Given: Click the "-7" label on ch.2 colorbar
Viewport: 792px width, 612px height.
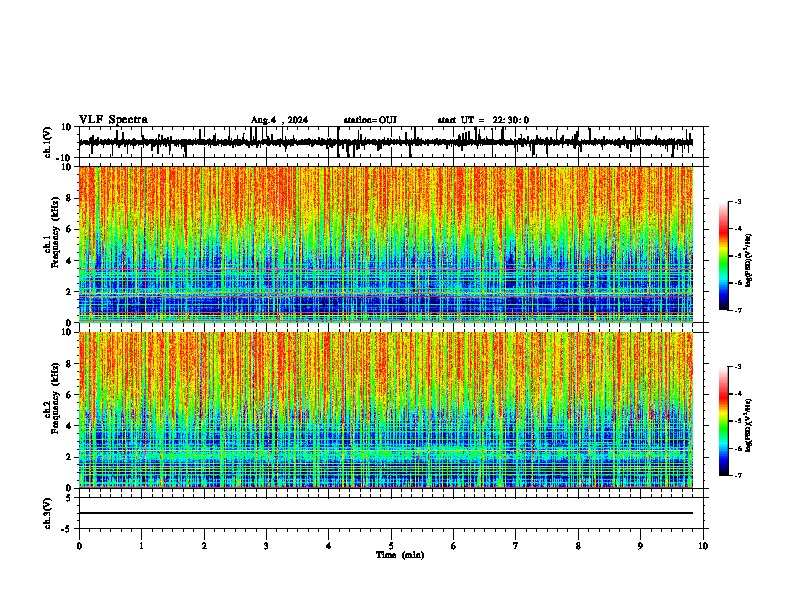Looking at the screenshot, I should click(737, 475).
